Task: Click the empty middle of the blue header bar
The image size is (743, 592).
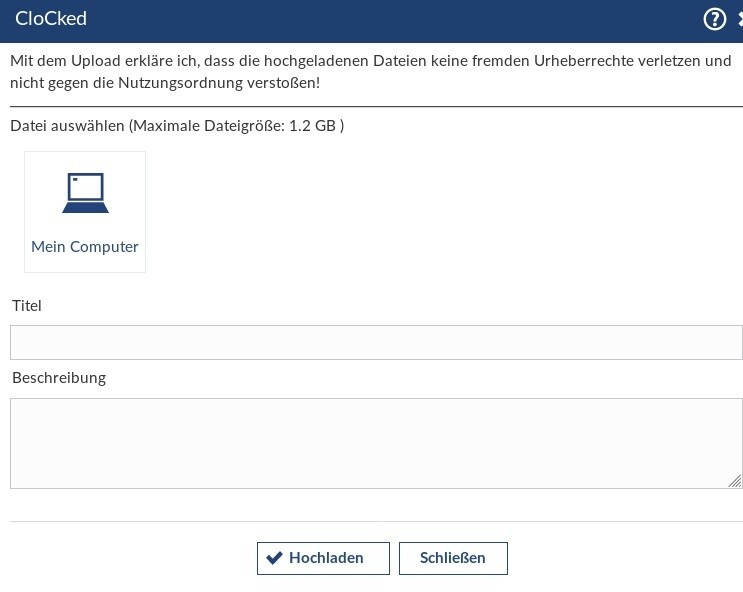Action: click(x=380, y=19)
